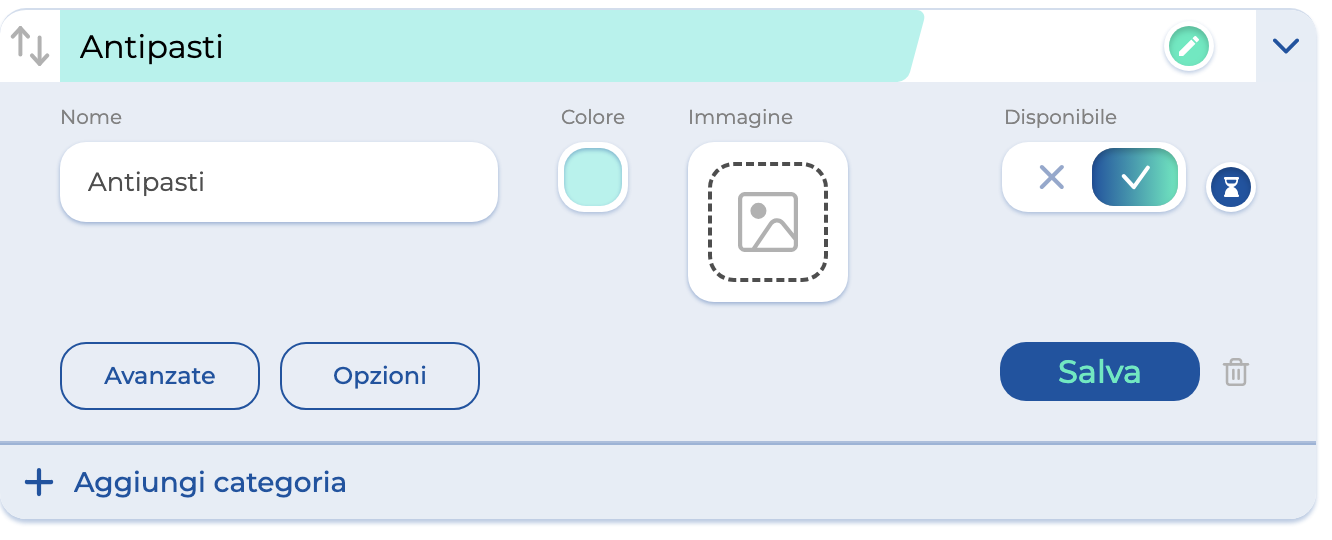Mark the category available with the checkmark

click(1135, 178)
